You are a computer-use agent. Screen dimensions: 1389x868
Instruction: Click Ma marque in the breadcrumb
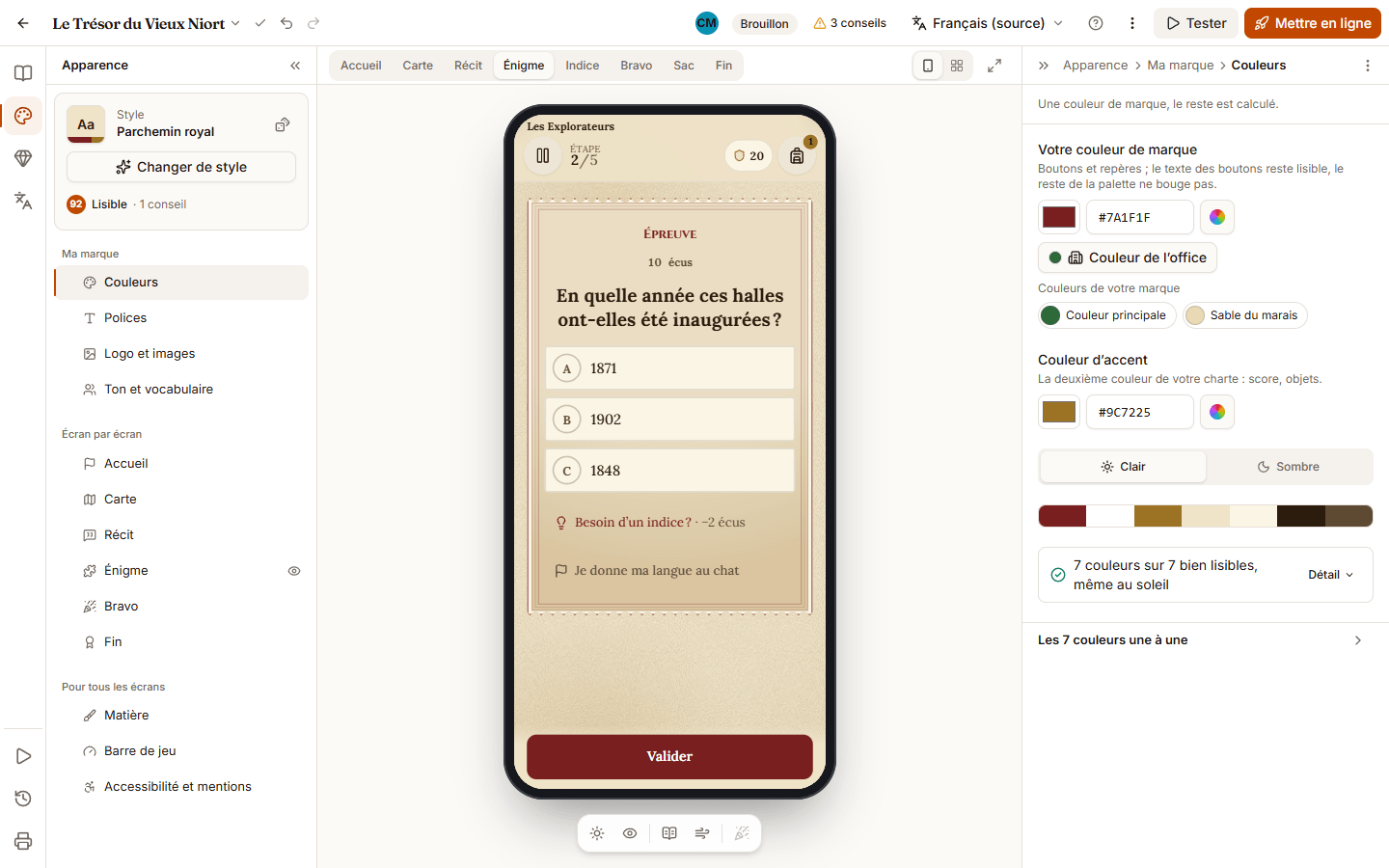[1181, 66]
